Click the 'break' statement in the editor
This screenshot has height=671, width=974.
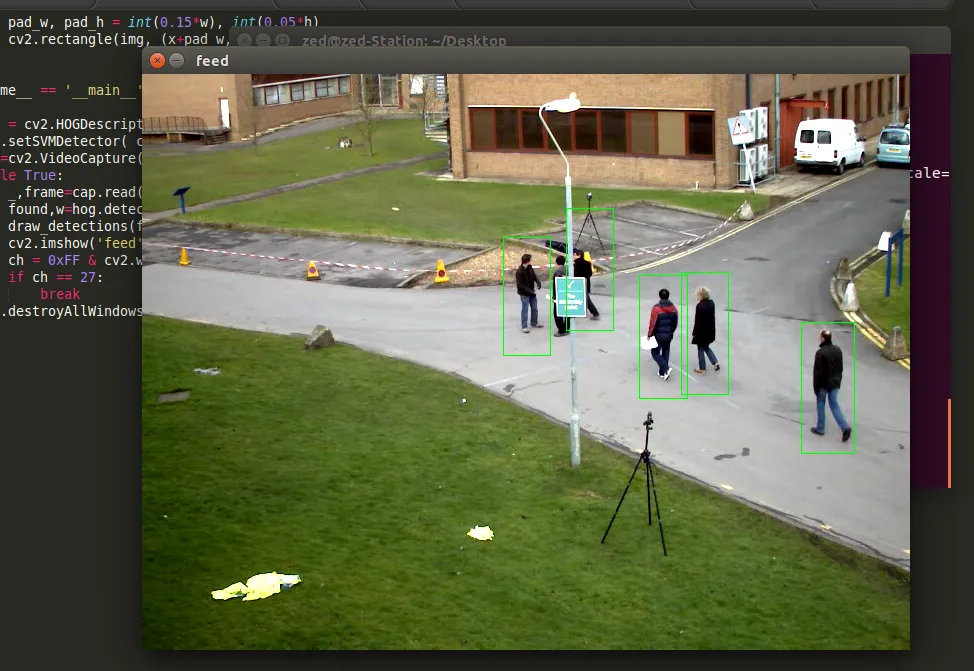pyautogui.click(x=60, y=294)
